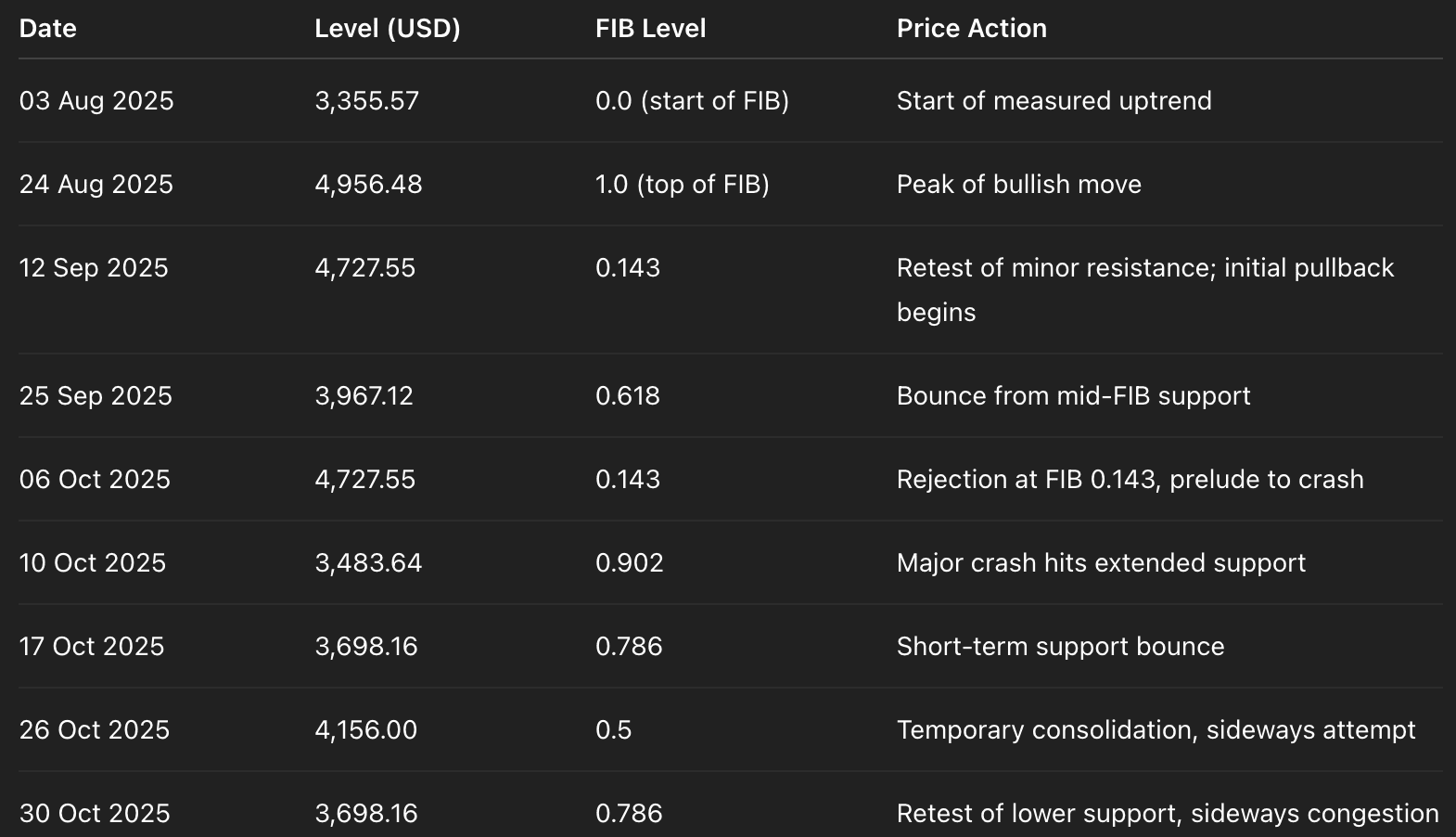Click the 3,967.12 level value
The height and width of the screenshot is (837, 1456).
tap(364, 396)
